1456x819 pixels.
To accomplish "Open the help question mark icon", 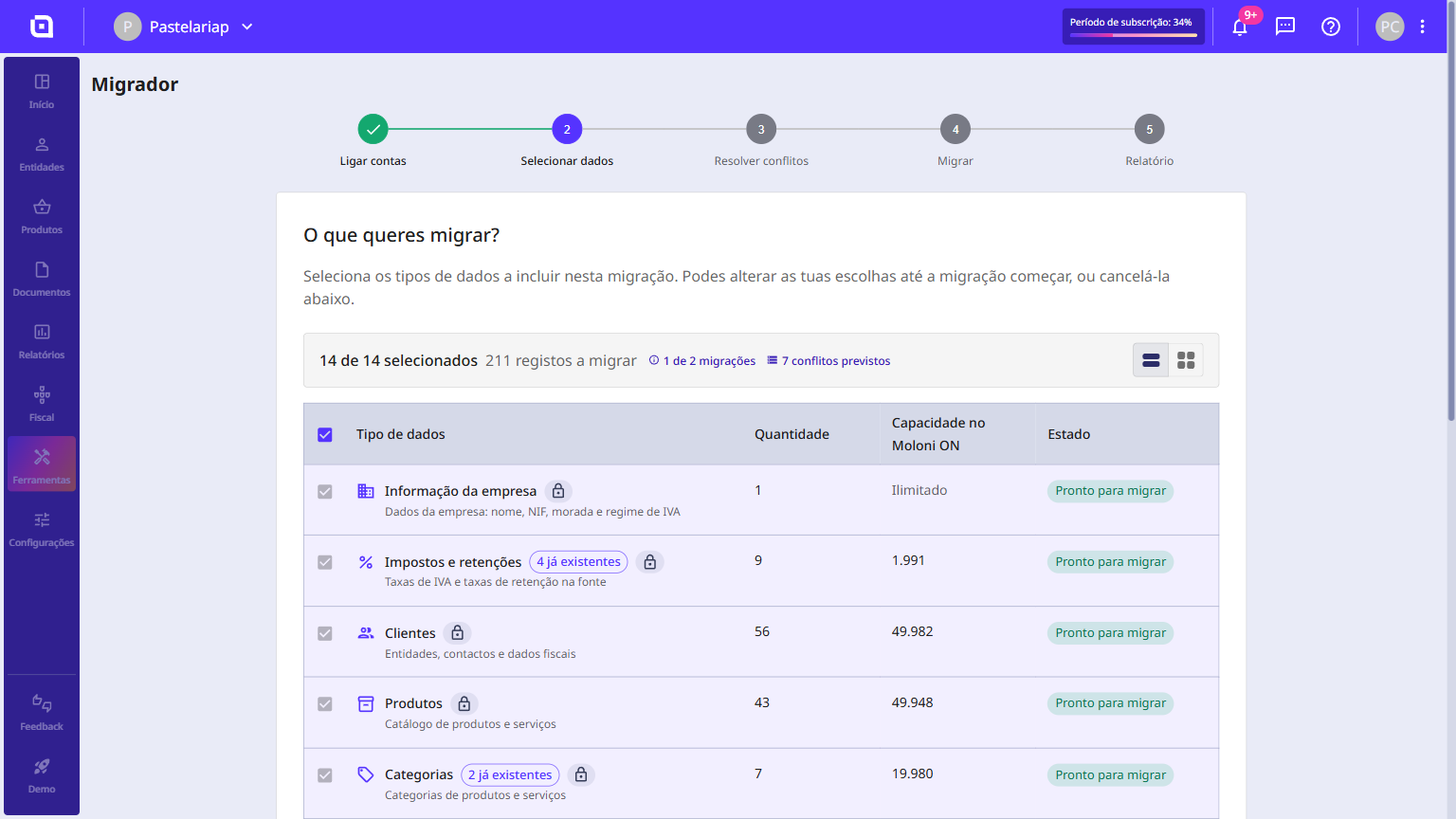I will (x=1331, y=27).
